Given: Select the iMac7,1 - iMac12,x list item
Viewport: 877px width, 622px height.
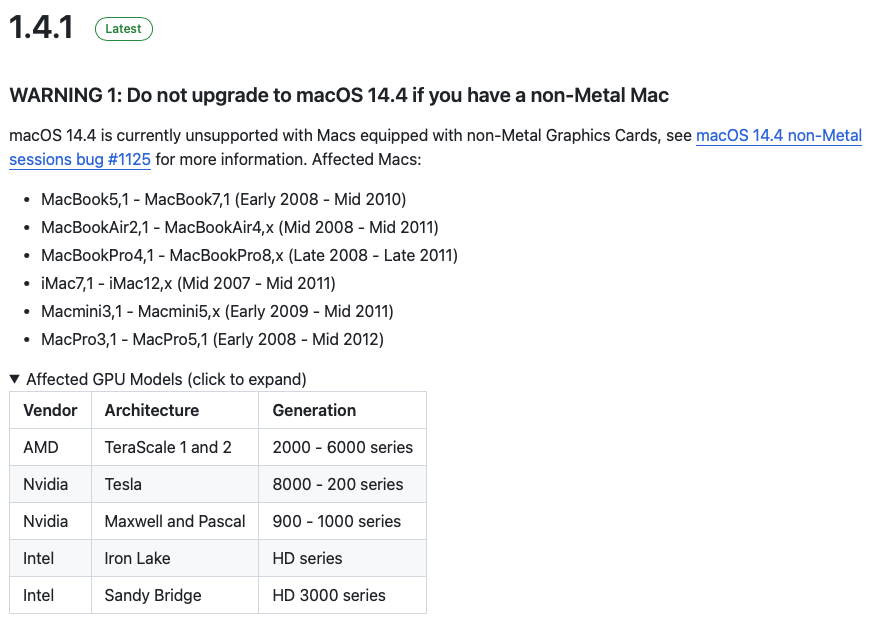Looking at the screenshot, I should pyautogui.click(x=188, y=283).
